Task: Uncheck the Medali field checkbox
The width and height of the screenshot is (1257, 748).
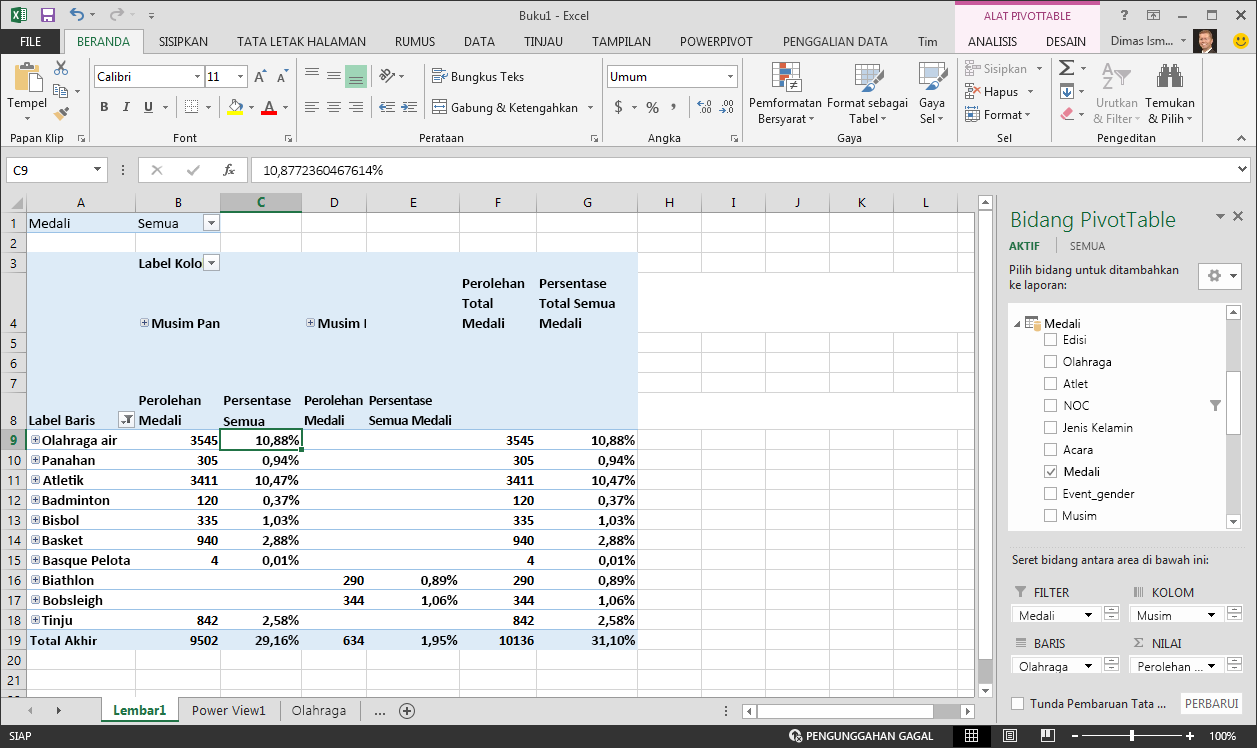Action: tap(1050, 472)
